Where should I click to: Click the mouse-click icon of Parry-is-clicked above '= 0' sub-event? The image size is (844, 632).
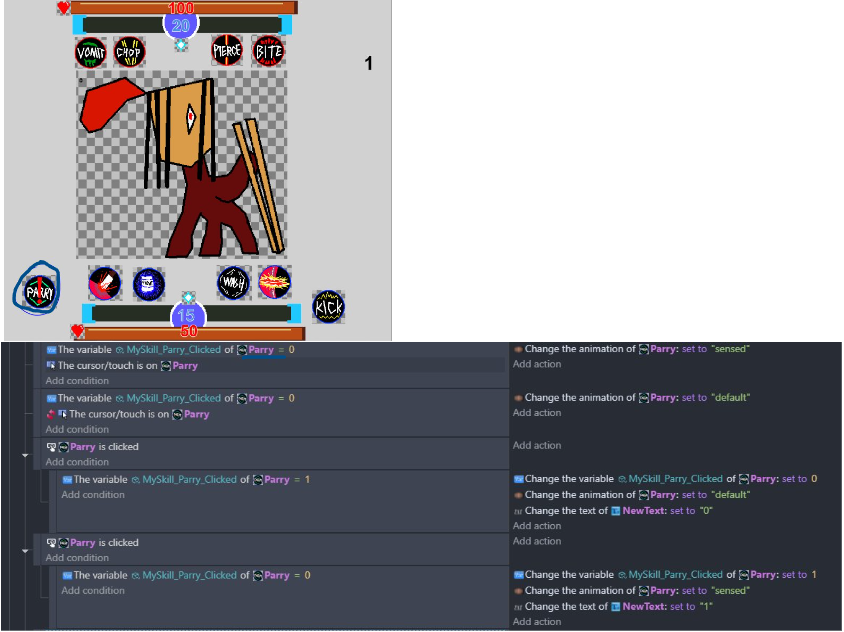51,543
